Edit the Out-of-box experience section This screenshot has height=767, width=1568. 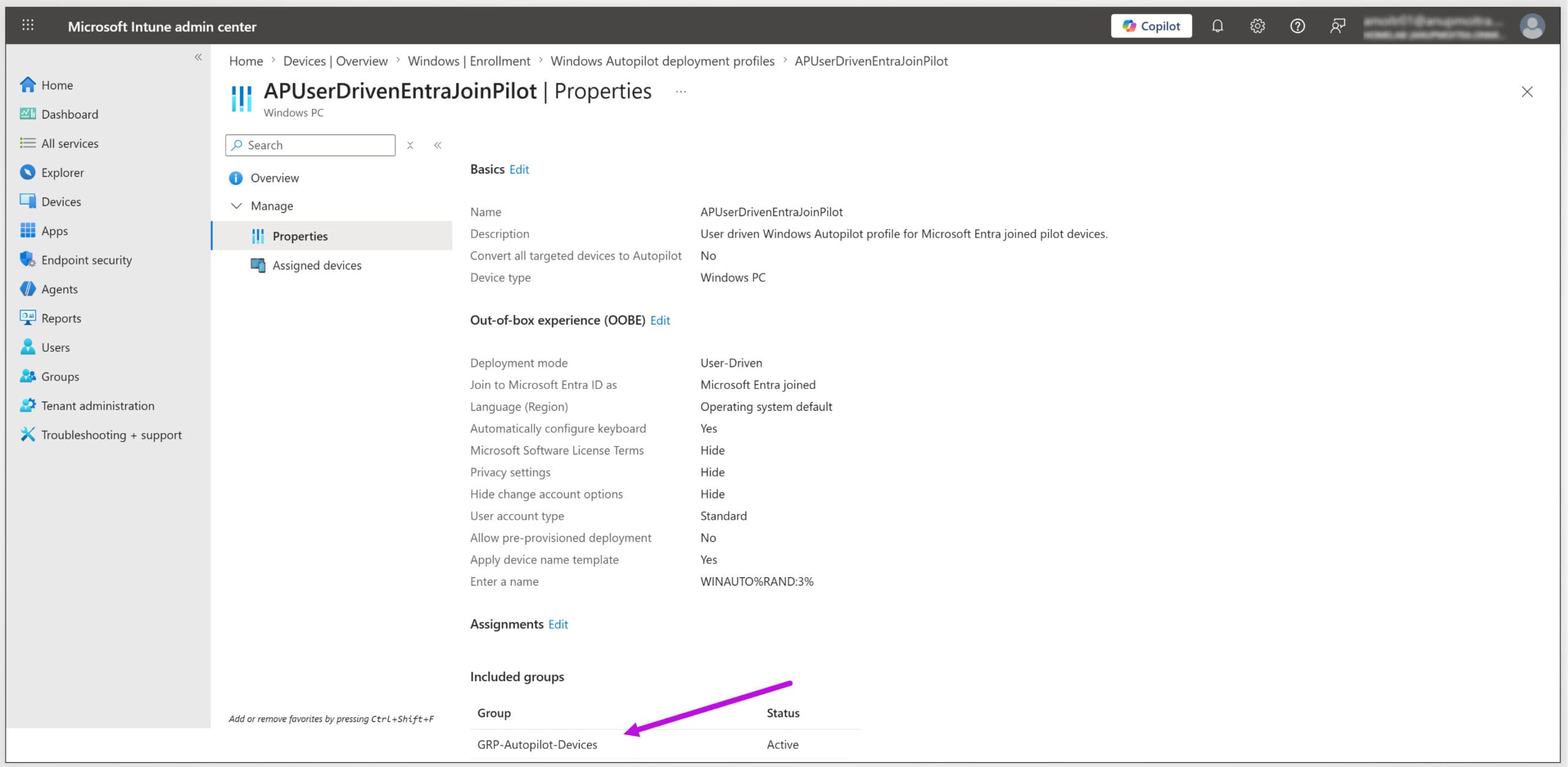pos(660,320)
